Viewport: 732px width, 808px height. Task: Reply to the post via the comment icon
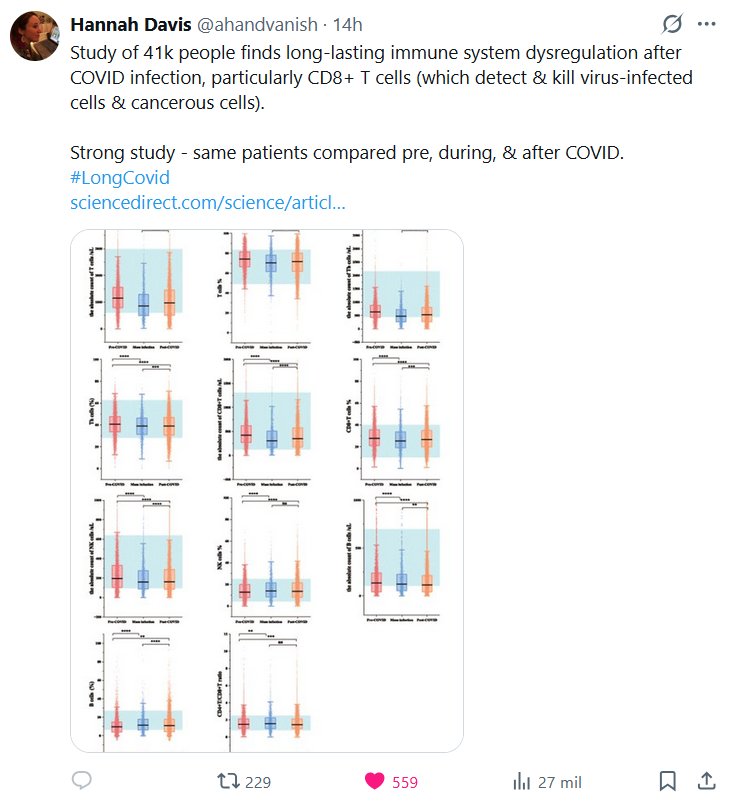pos(83,781)
